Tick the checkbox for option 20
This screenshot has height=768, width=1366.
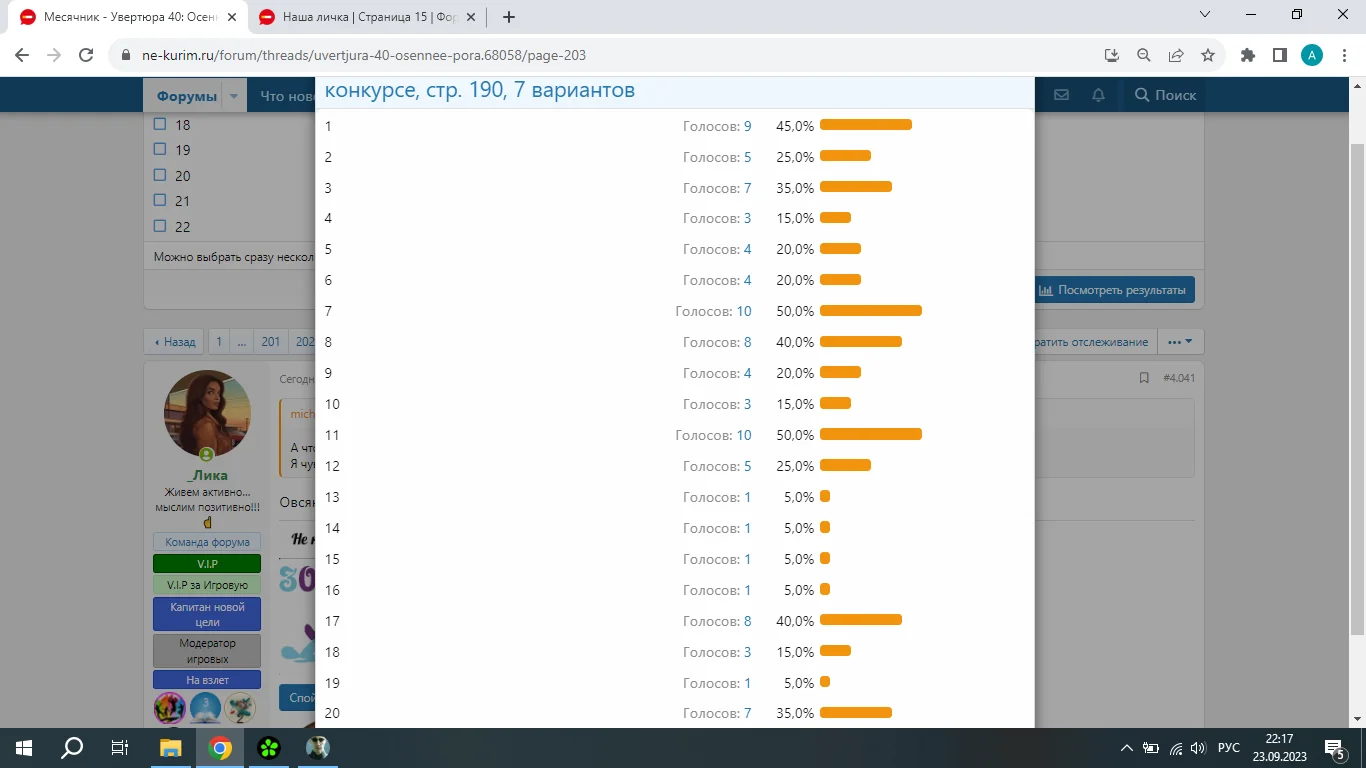[160, 176]
